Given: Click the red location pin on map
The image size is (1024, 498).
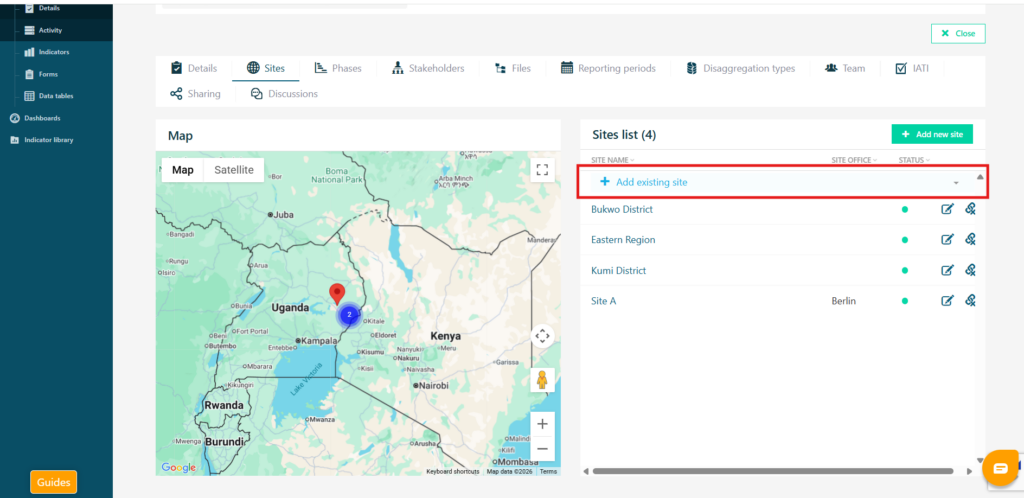Looking at the screenshot, I should (x=337, y=292).
